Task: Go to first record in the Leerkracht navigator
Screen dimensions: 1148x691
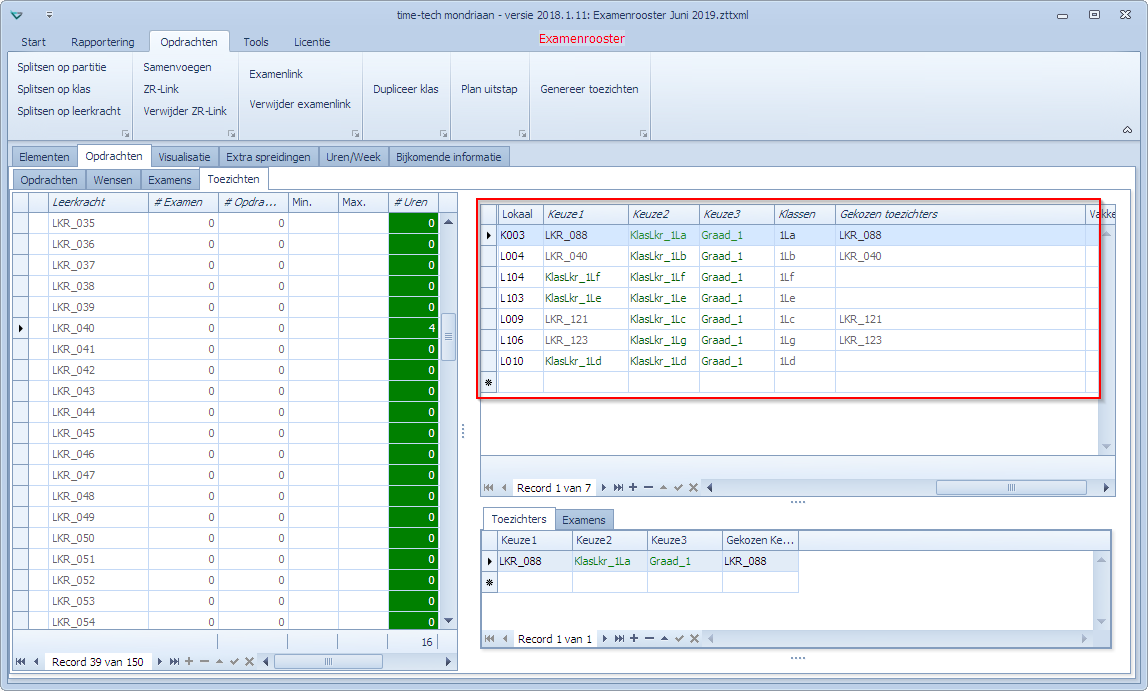Action: [20, 662]
